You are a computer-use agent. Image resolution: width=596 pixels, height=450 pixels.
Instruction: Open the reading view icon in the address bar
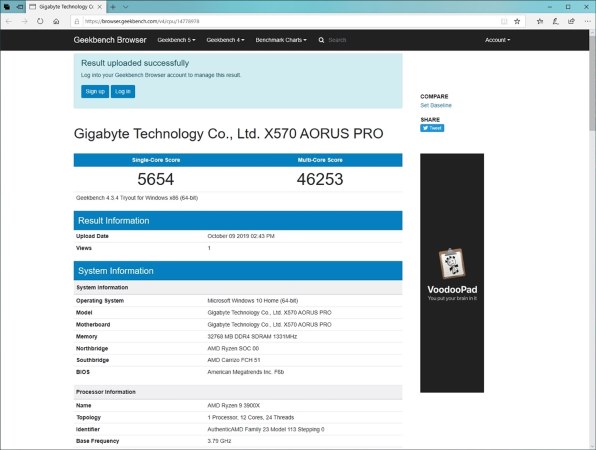(504, 21)
